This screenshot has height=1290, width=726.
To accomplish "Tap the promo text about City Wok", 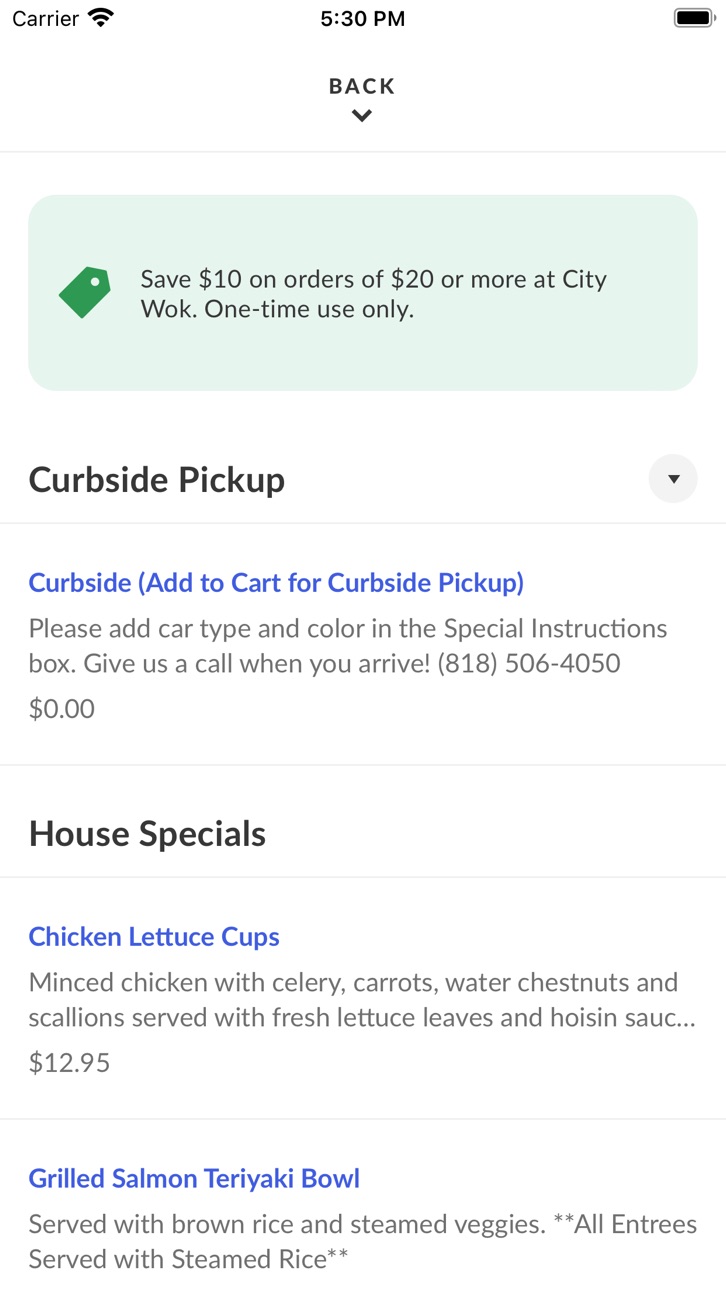I will (374, 294).
